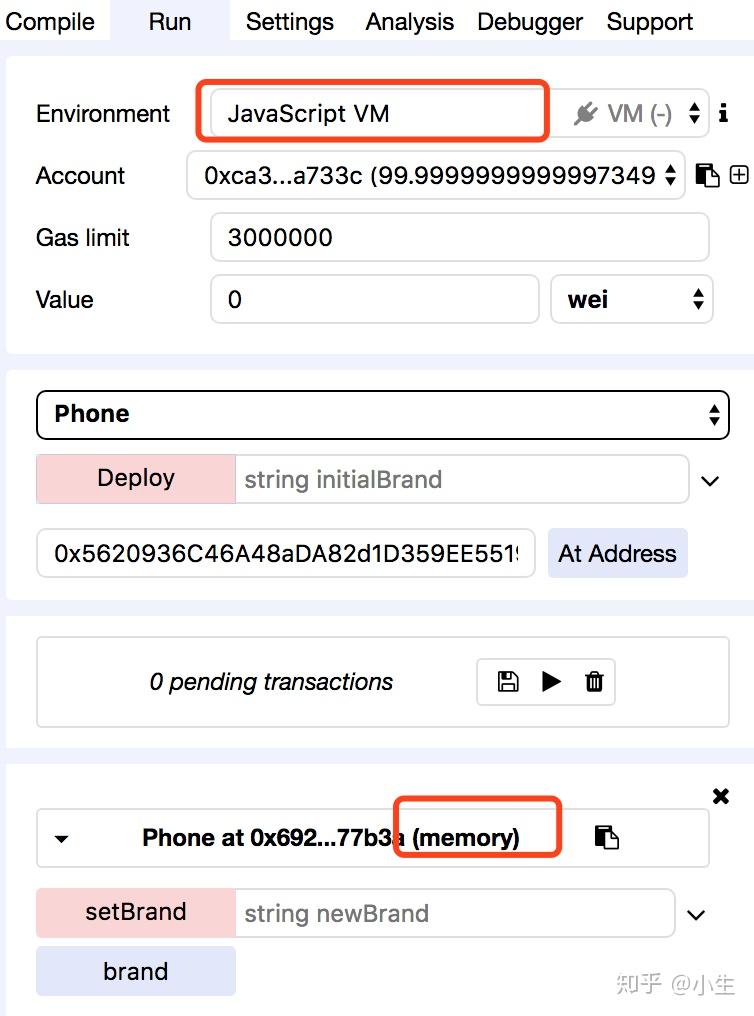Open the Environment JavaScript VM dropdown
The width and height of the screenshot is (754, 1016).
(x=459, y=113)
